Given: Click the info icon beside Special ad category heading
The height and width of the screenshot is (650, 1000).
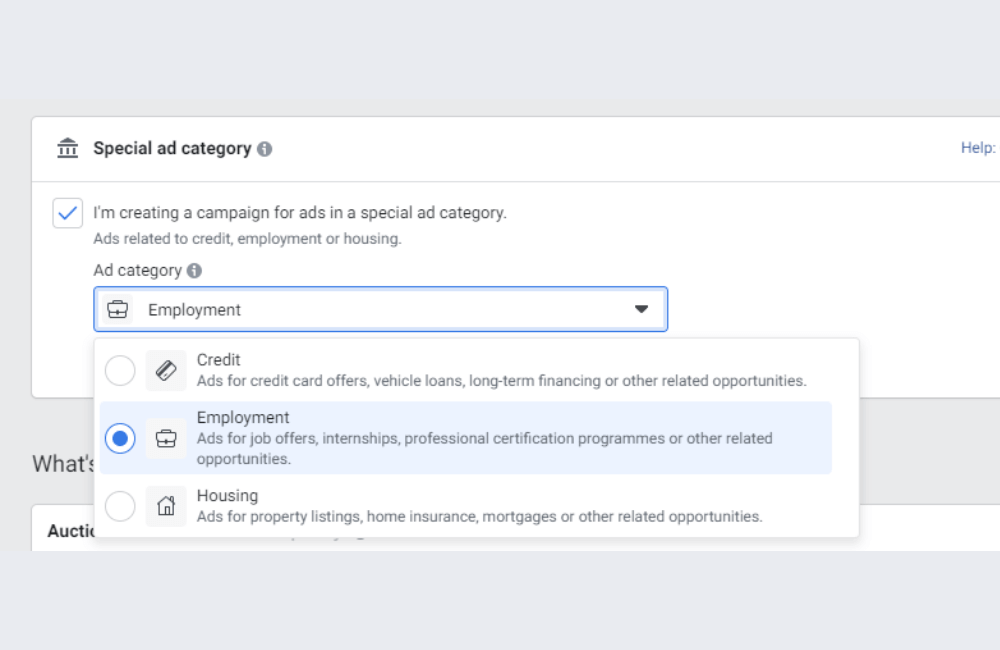Looking at the screenshot, I should pos(263,147).
